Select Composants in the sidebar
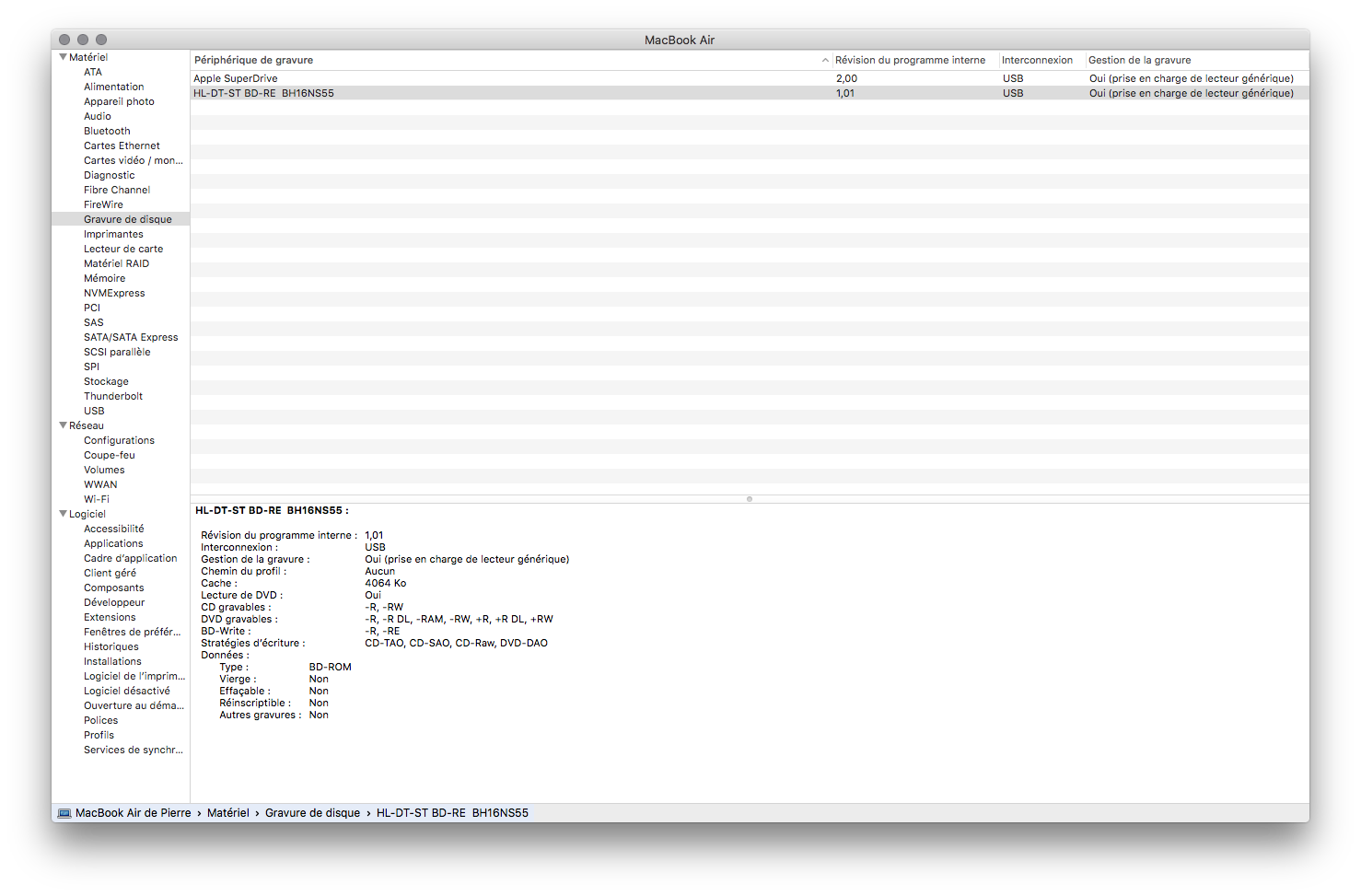 pos(114,588)
